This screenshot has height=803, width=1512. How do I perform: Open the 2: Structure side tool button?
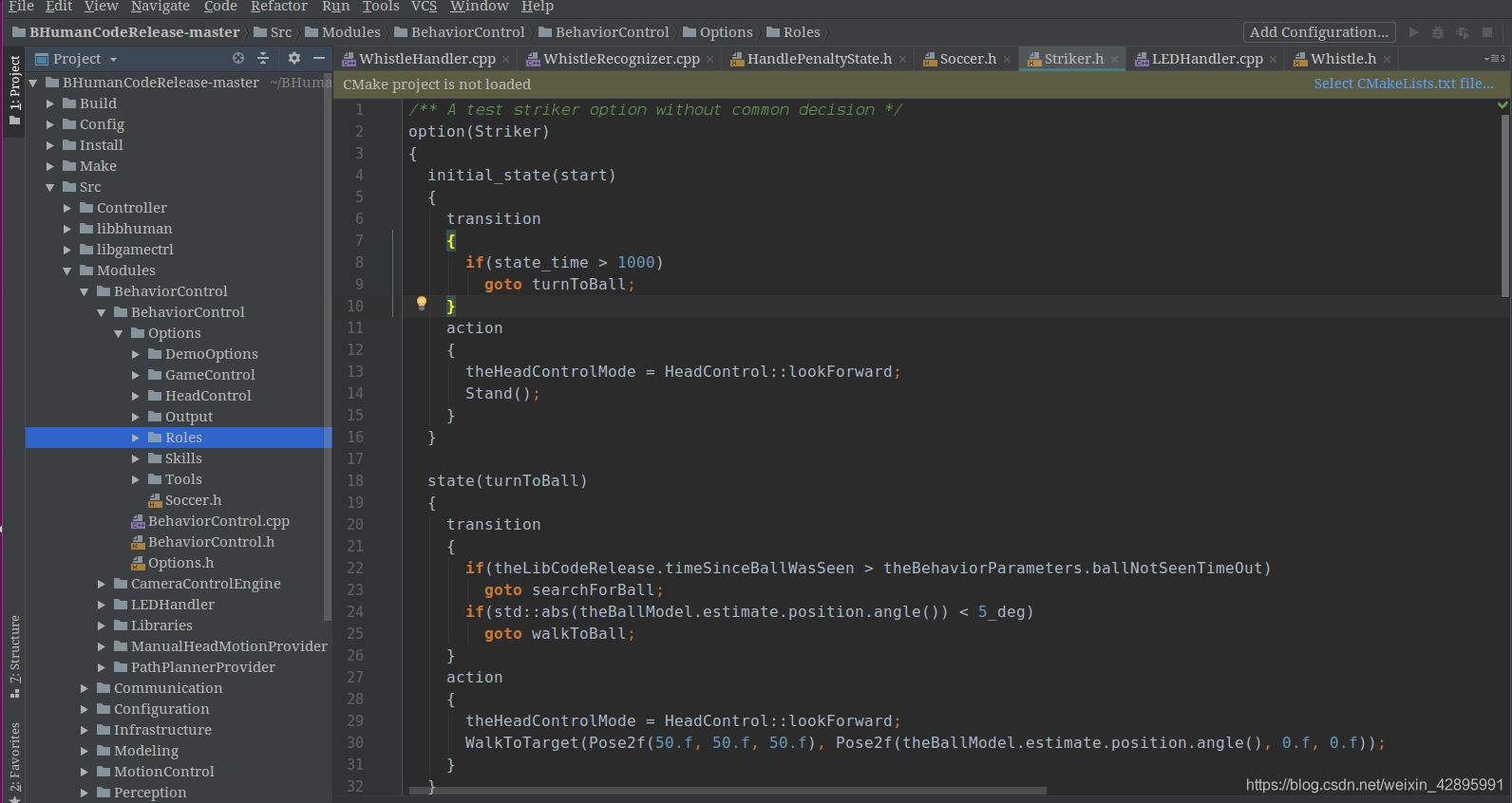point(14,657)
